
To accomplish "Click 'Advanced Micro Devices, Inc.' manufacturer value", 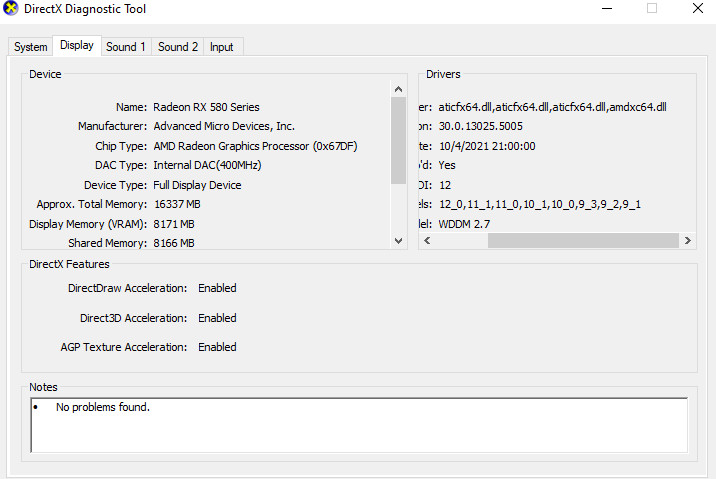I will point(224,126).
